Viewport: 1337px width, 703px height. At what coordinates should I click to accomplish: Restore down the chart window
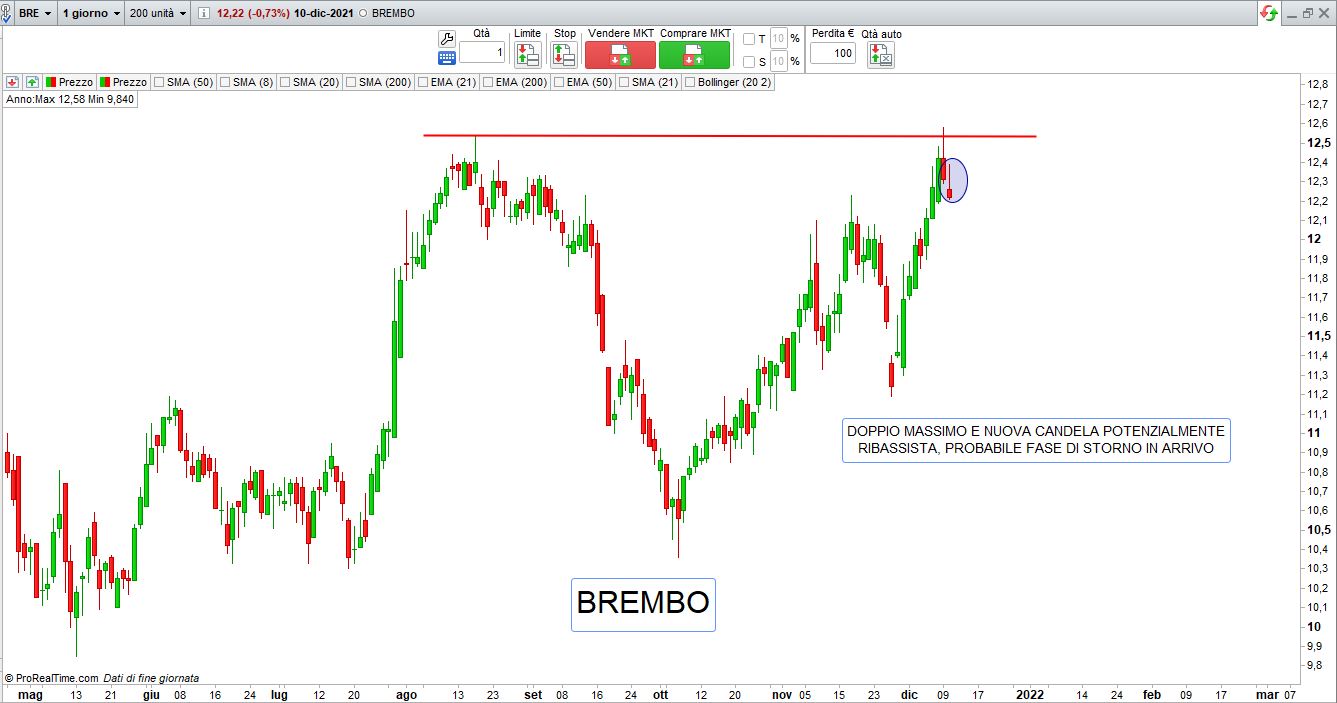coord(1308,13)
